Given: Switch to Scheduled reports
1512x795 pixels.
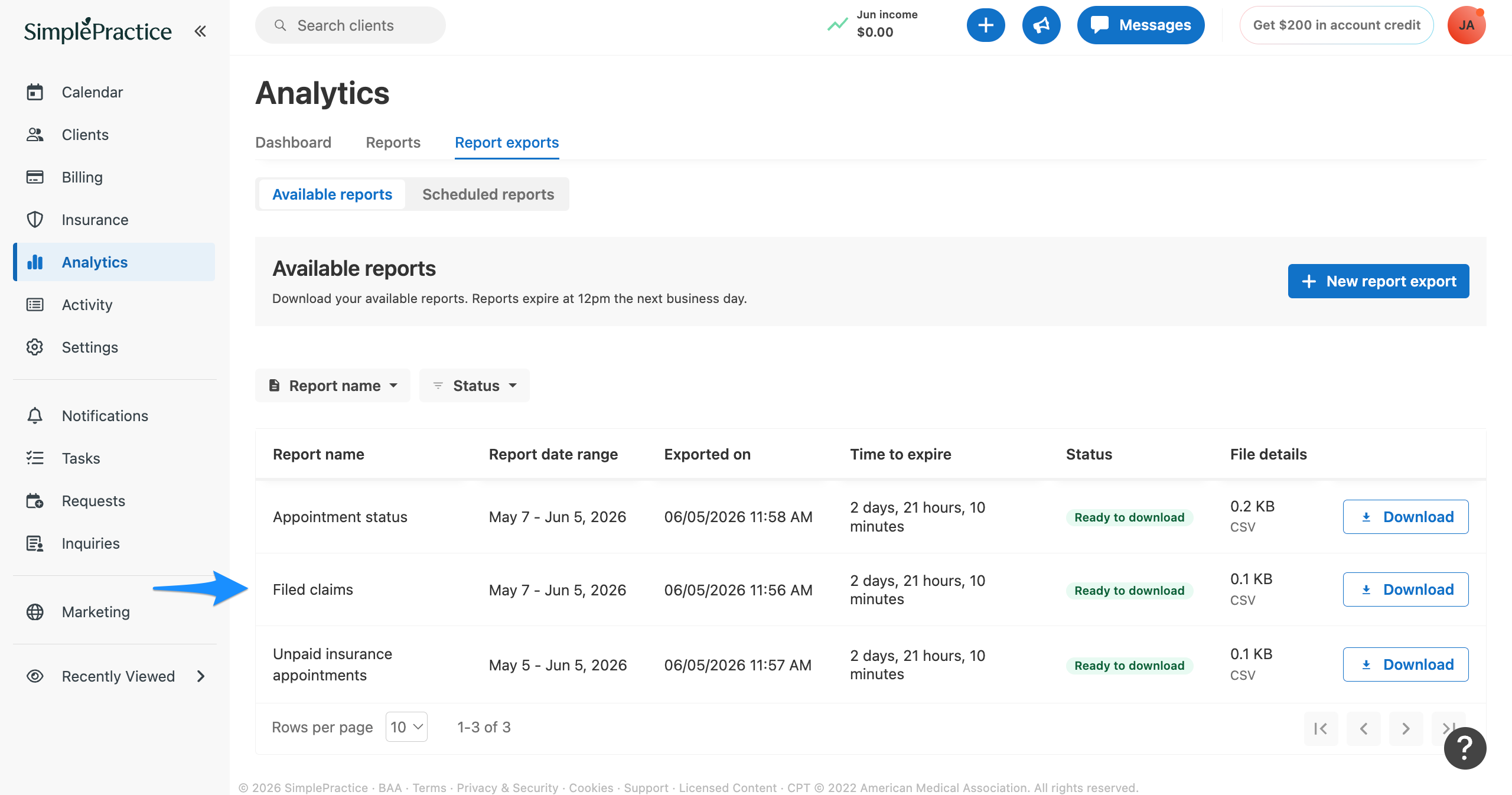Looking at the screenshot, I should [x=488, y=194].
